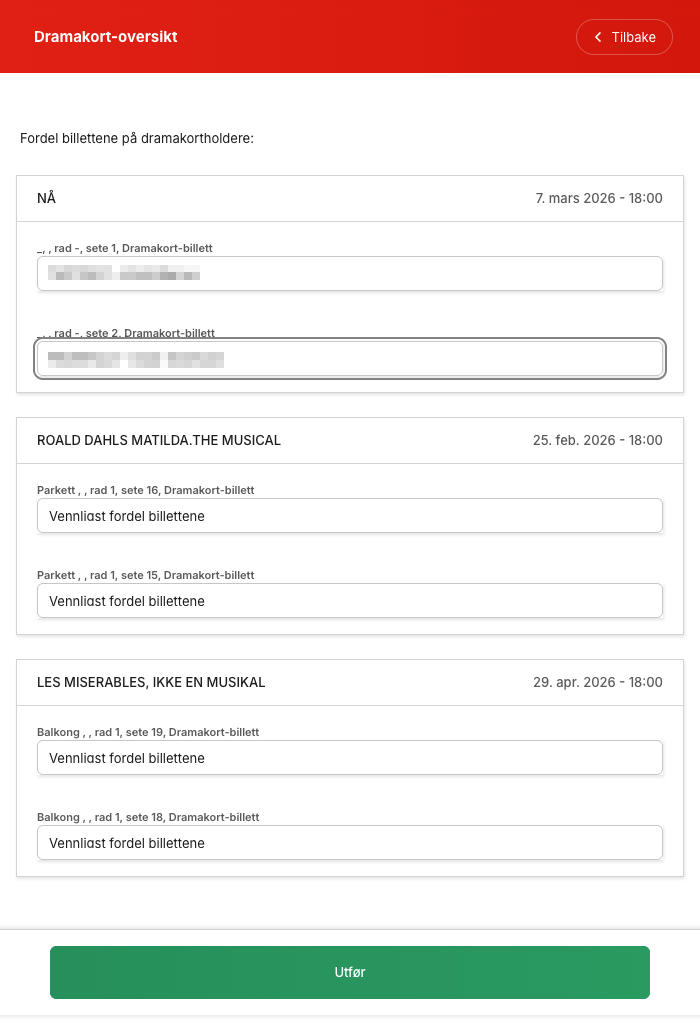Click the 'Fordel billettene på dramakortholdere' instruction text
Viewport: 700px width, 1036px height.
click(x=137, y=138)
